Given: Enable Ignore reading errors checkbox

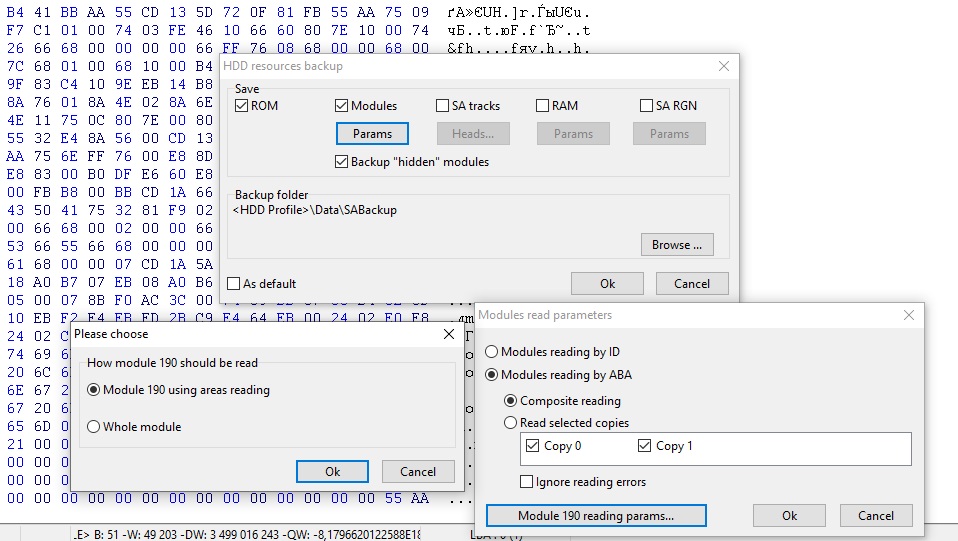Looking at the screenshot, I should [x=527, y=482].
